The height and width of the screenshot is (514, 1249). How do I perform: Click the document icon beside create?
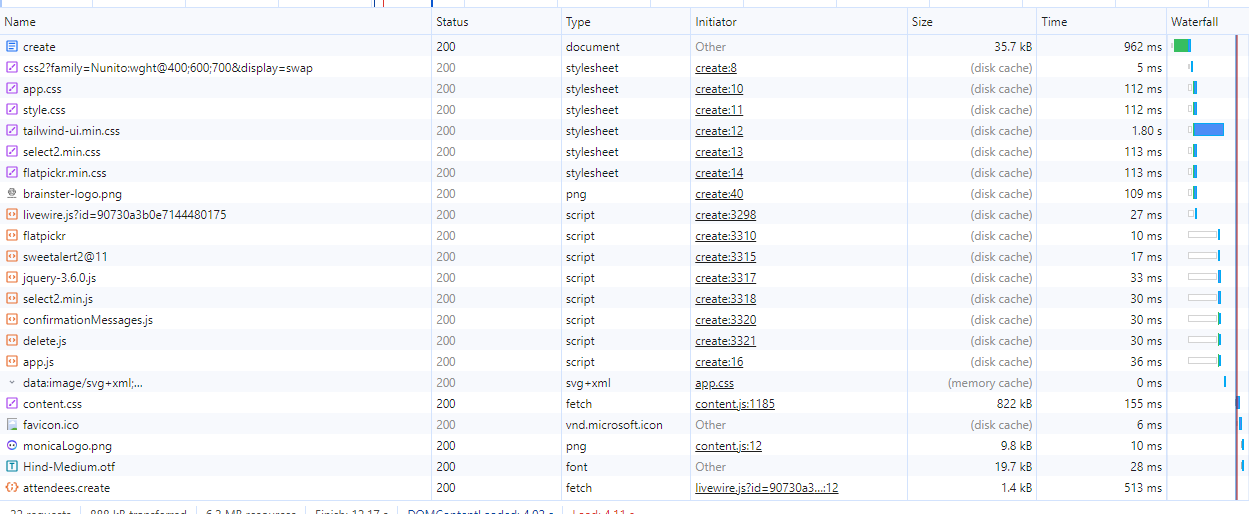click(x=12, y=47)
